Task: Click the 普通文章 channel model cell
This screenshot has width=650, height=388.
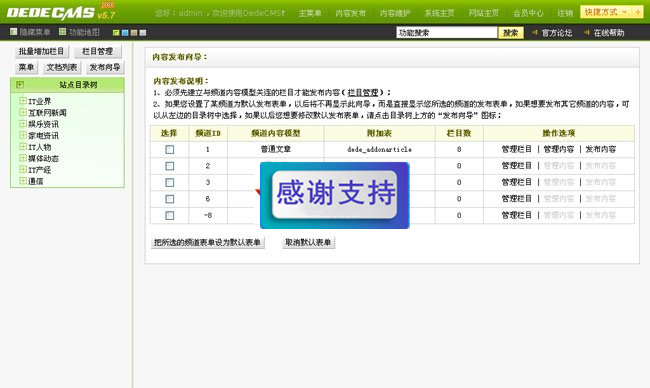Action: click(x=276, y=149)
